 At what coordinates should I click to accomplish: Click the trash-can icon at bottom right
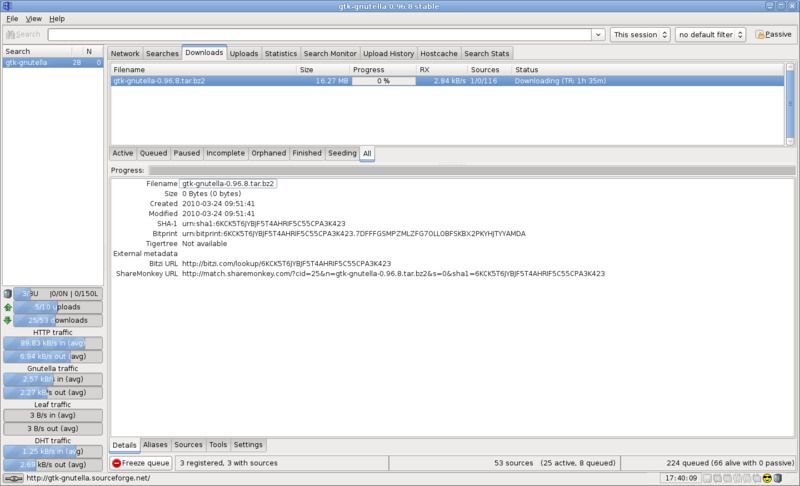coord(777,477)
